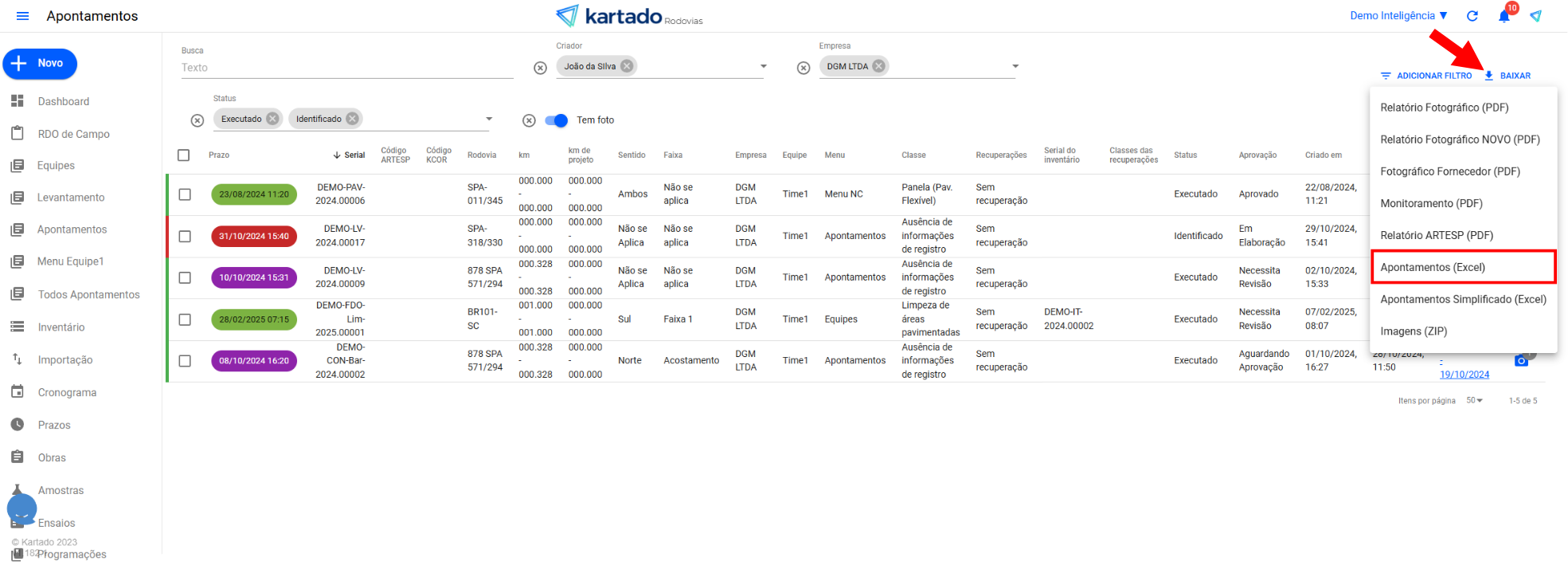Clear the Status filter circle-X icon
This screenshot has width=1568, height=569.
point(197,120)
